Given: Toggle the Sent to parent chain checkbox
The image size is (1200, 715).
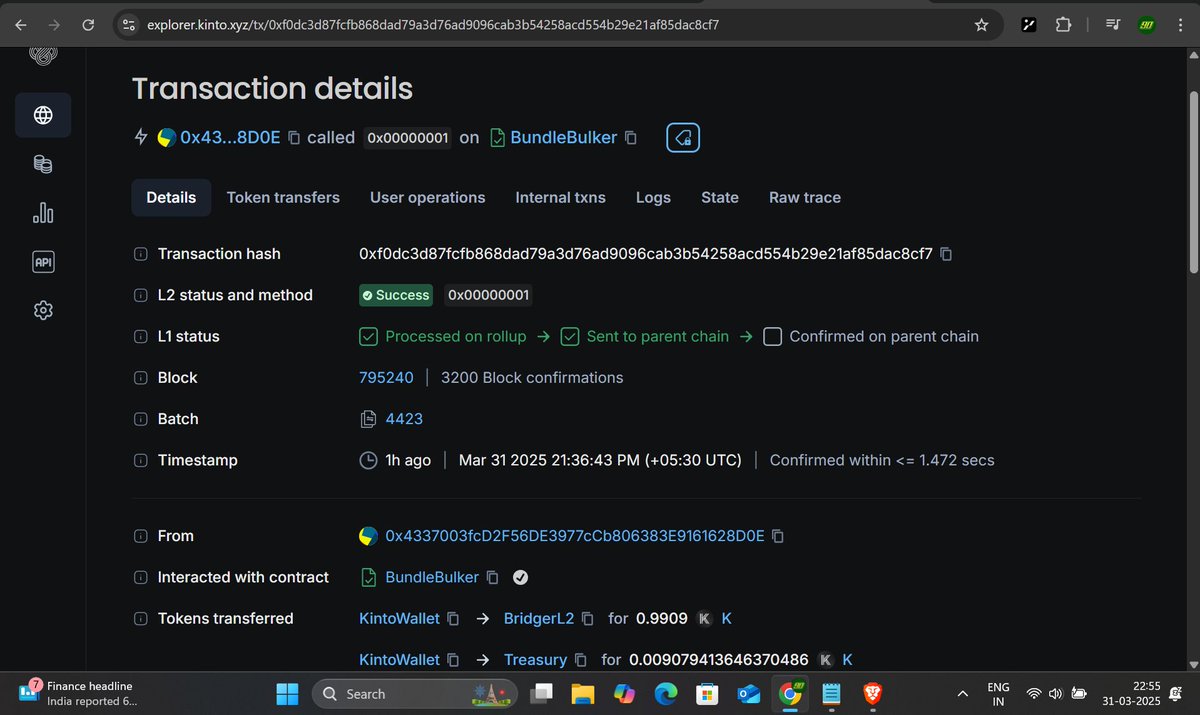Looking at the screenshot, I should (570, 337).
